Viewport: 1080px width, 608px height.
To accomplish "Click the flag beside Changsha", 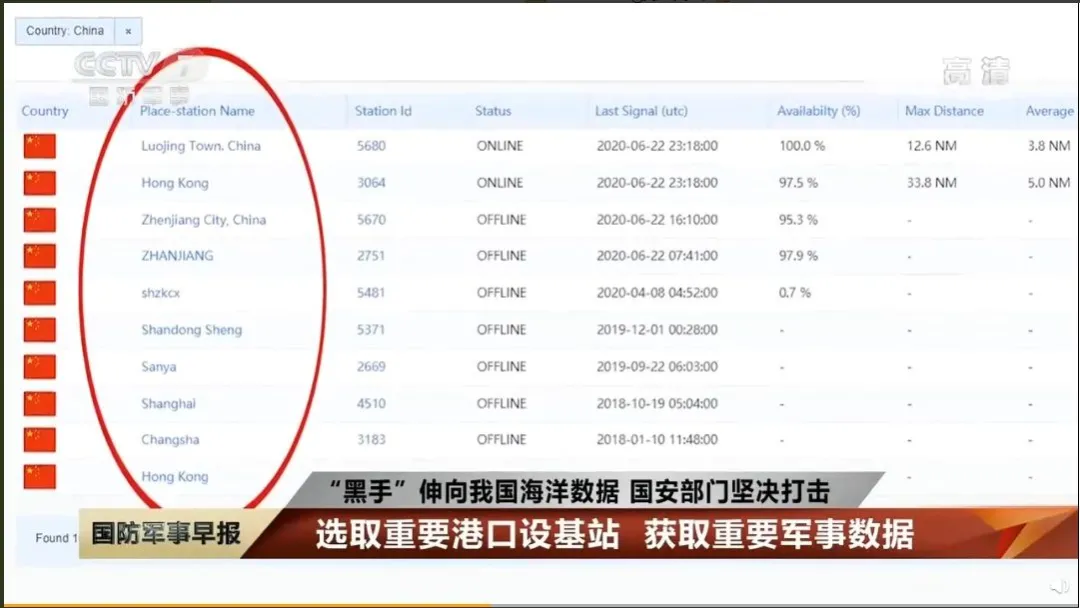I will click(x=40, y=440).
